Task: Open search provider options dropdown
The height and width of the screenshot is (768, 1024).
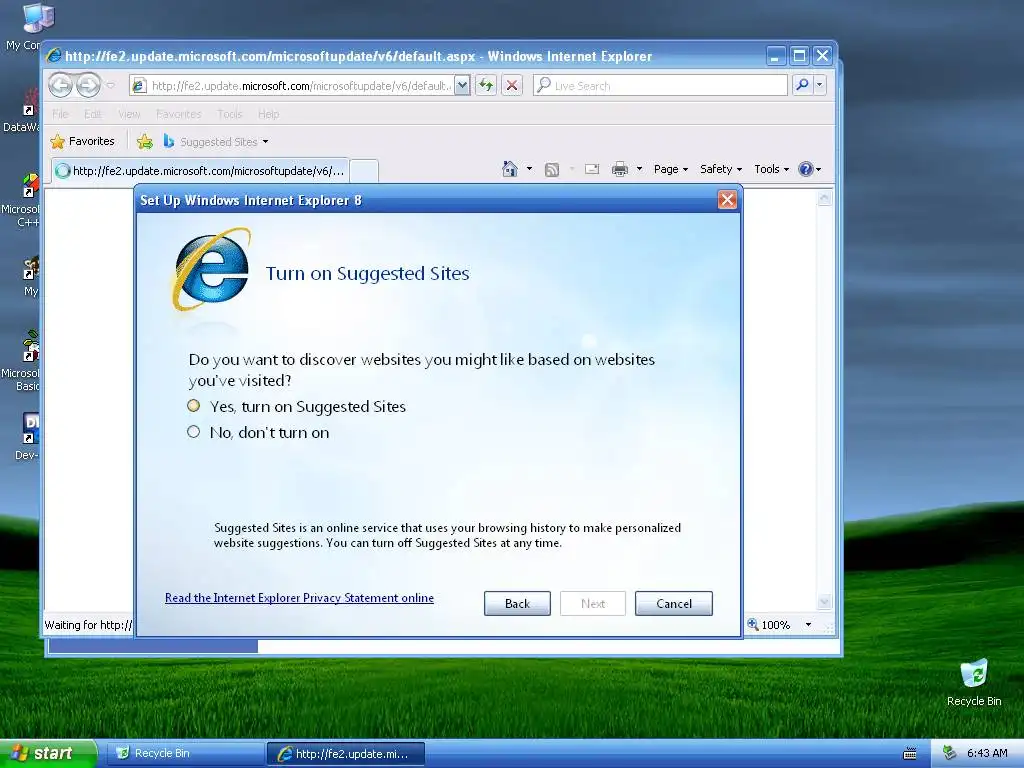Action: [819, 85]
